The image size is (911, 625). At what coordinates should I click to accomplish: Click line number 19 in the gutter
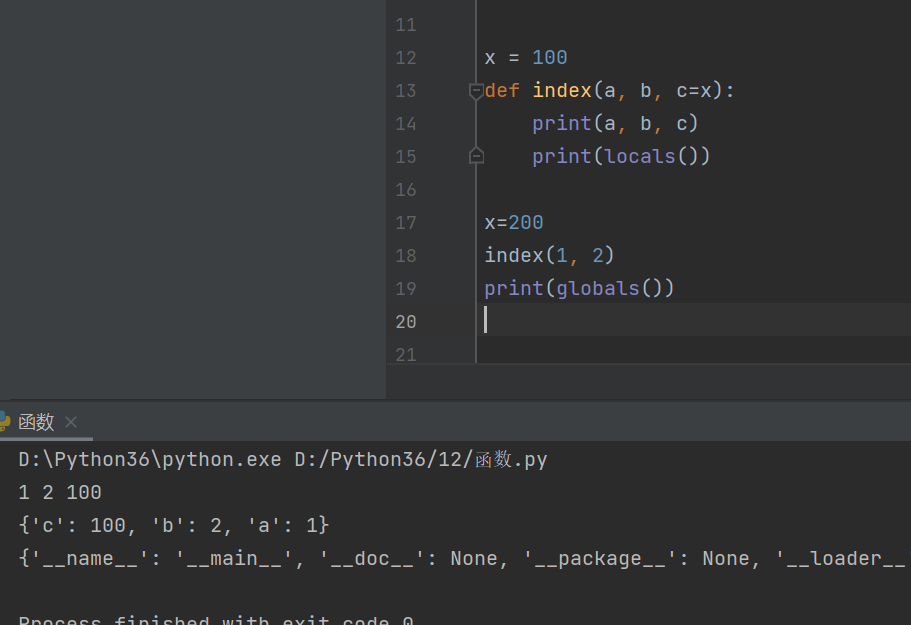[406, 289]
